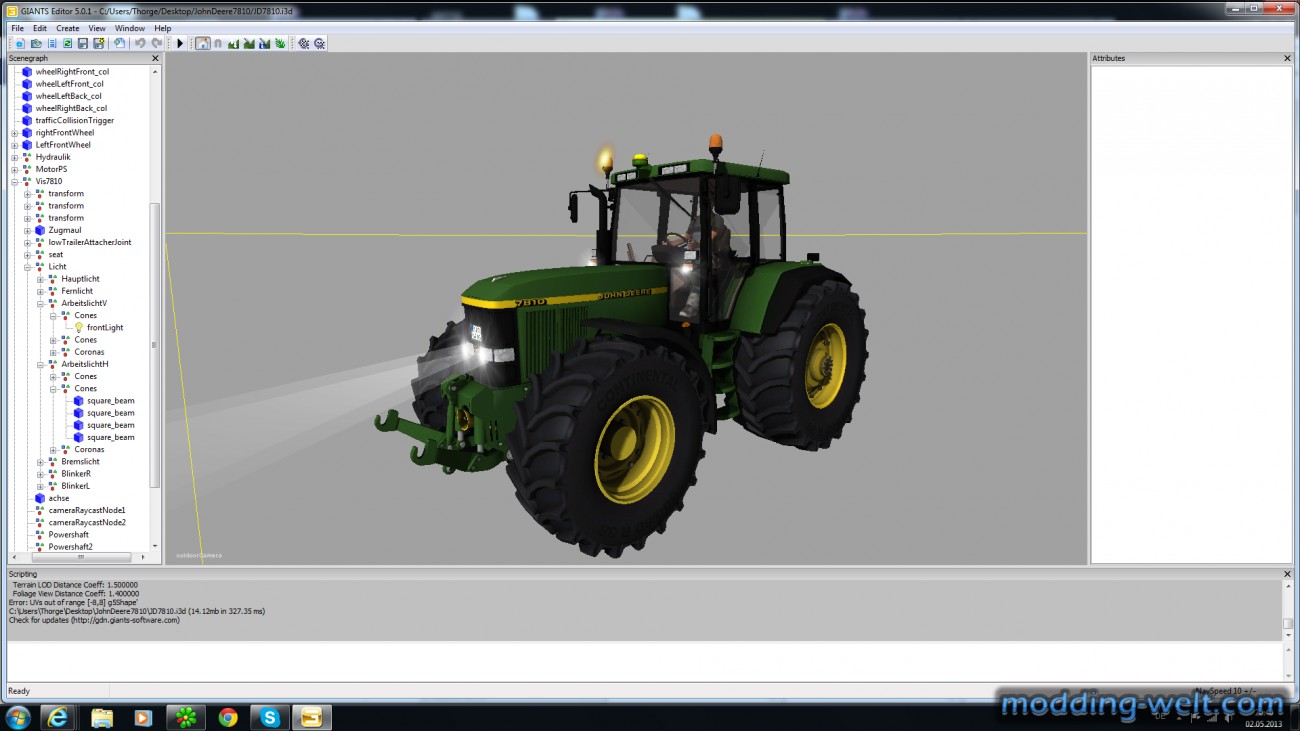Open the Help menu

point(163,28)
